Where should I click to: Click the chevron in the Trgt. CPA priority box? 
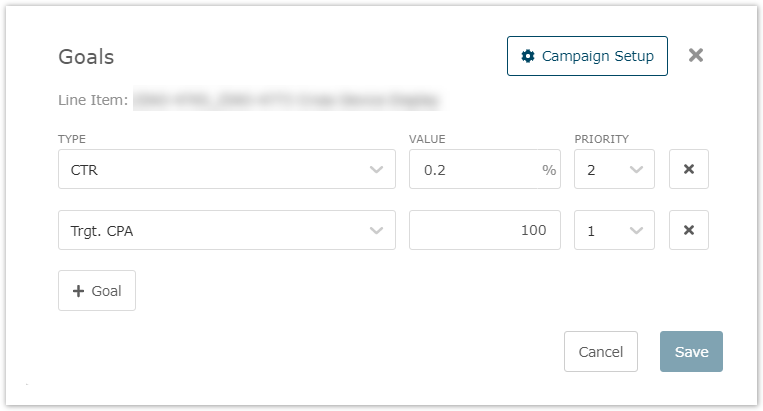[636, 231]
